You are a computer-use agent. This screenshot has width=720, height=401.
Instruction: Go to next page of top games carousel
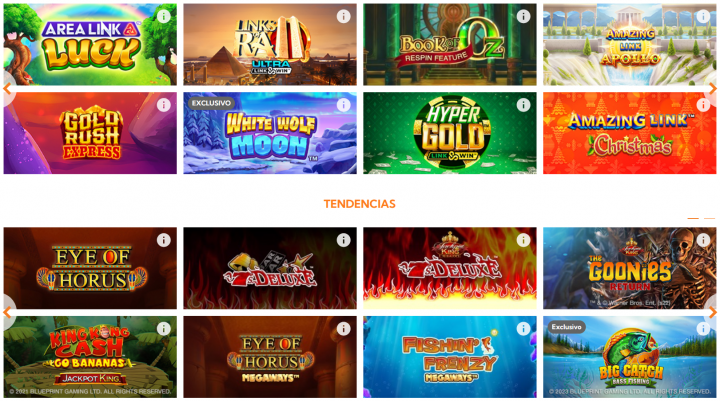point(712,89)
